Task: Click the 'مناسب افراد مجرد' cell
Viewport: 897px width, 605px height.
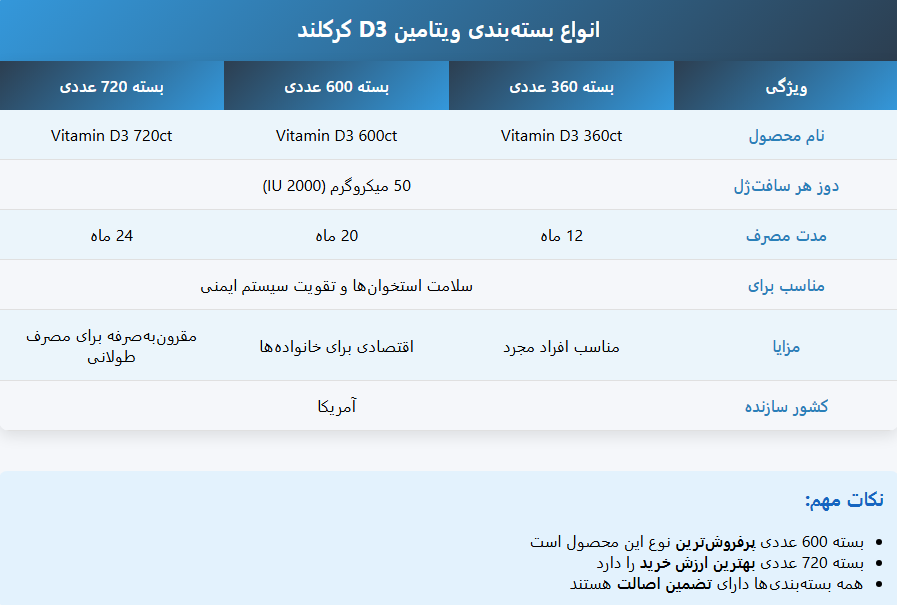Action: click(x=561, y=347)
